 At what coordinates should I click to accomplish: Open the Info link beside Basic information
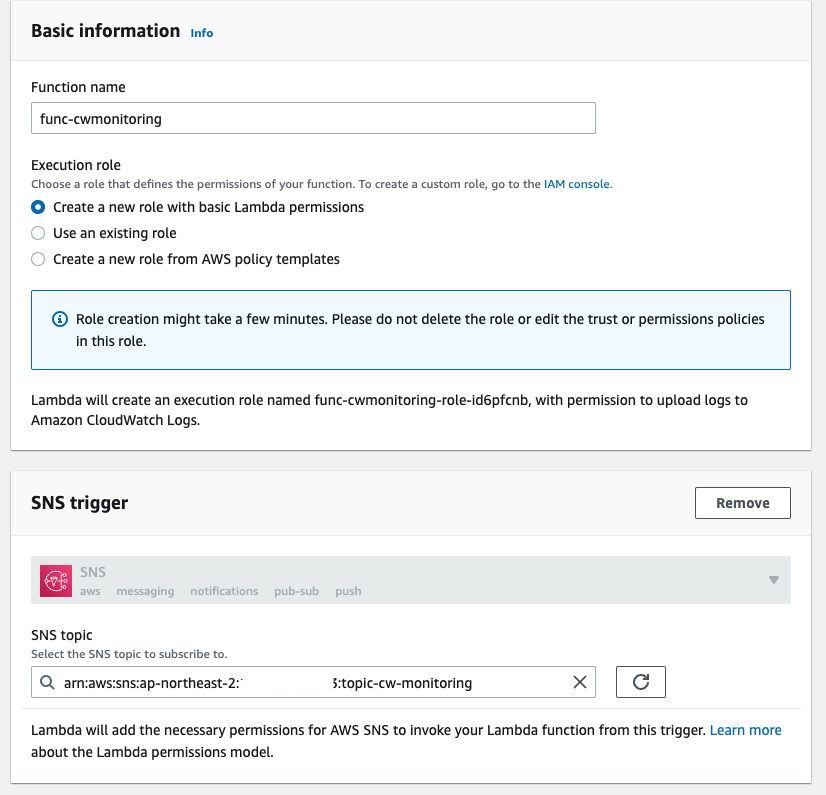pos(202,33)
